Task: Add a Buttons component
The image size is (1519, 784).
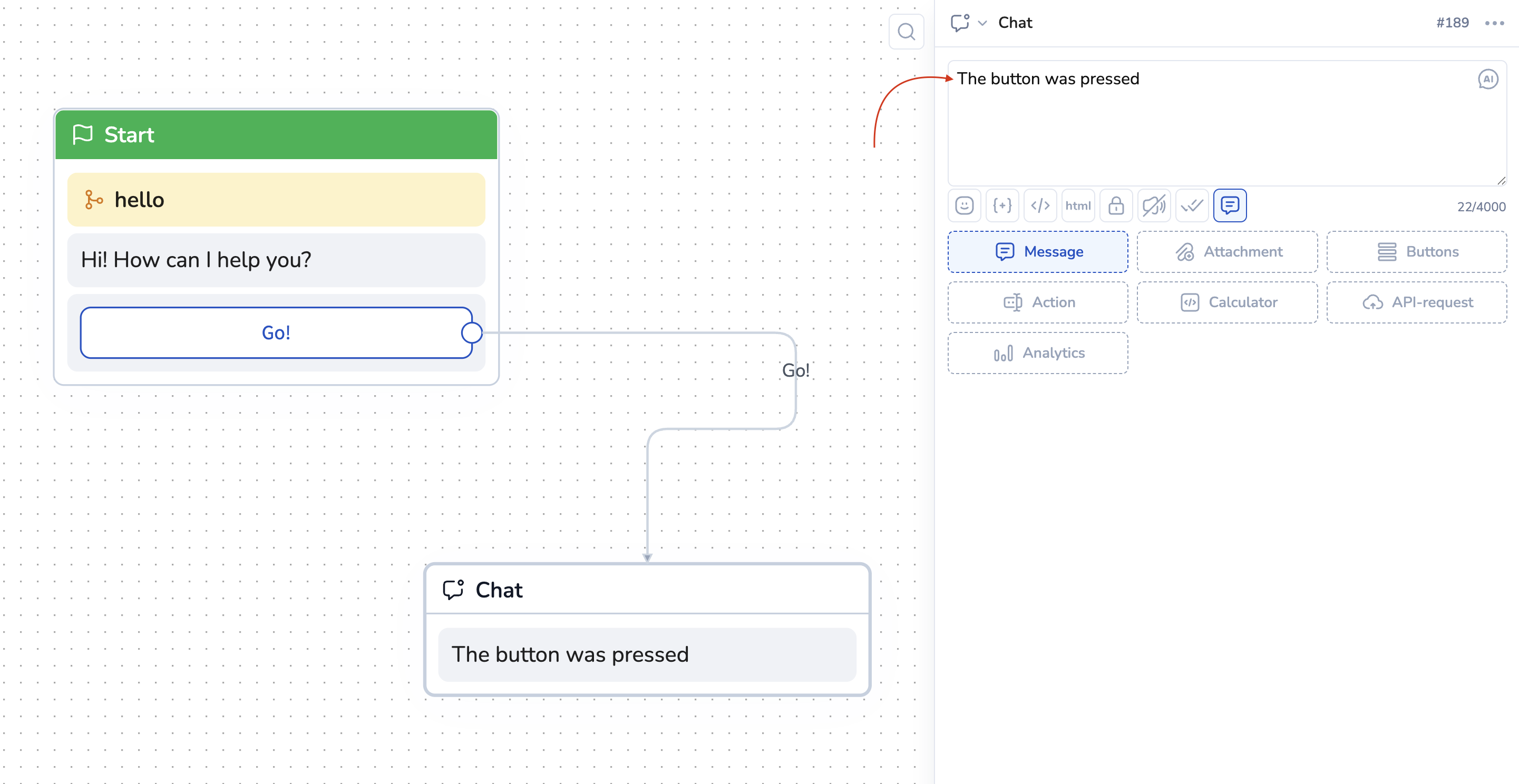Action: (1416, 252)
